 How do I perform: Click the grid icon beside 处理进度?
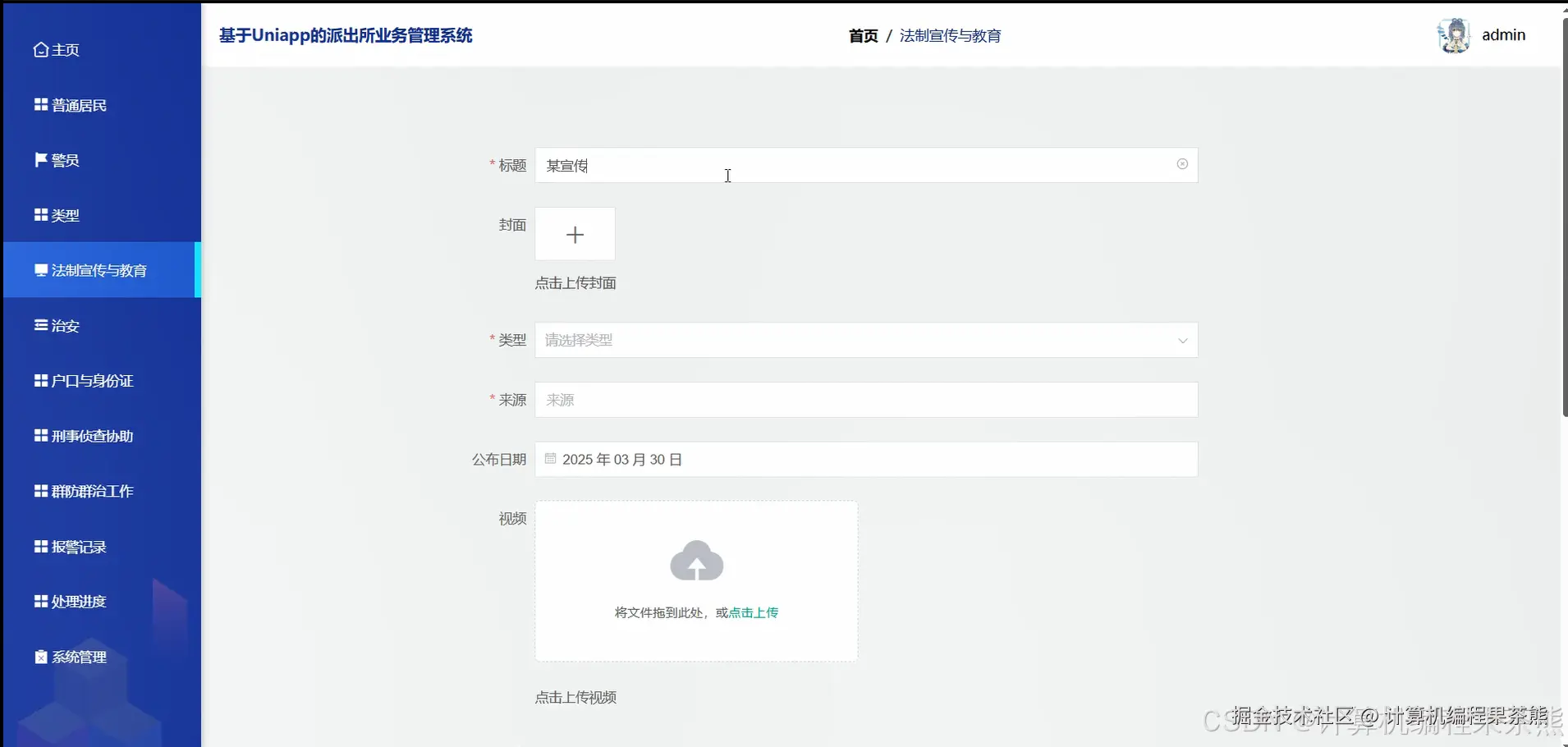tap(41, 601)
